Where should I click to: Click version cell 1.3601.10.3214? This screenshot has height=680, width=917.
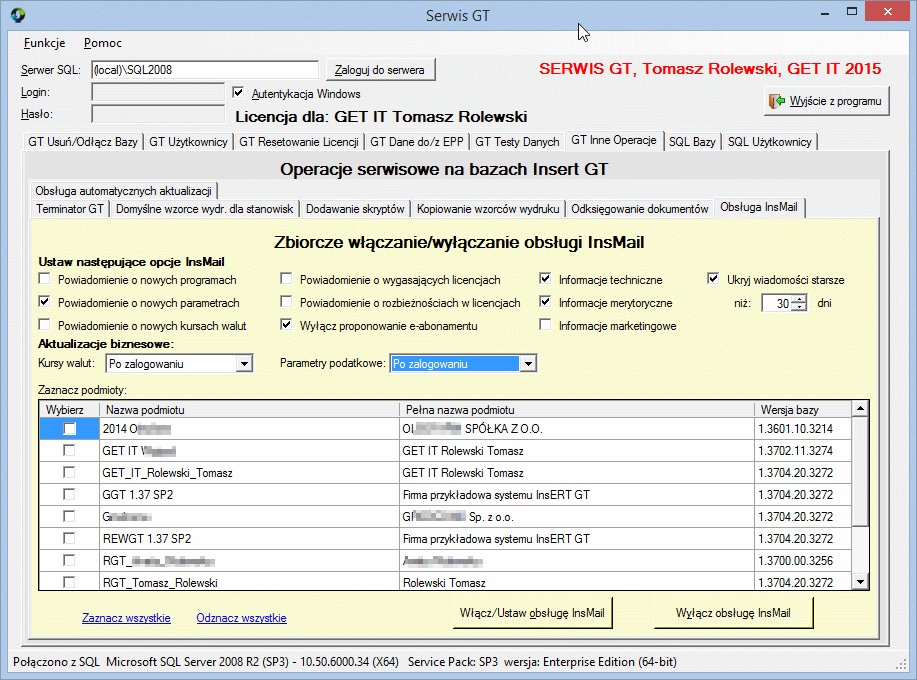(x=803, y=429)
